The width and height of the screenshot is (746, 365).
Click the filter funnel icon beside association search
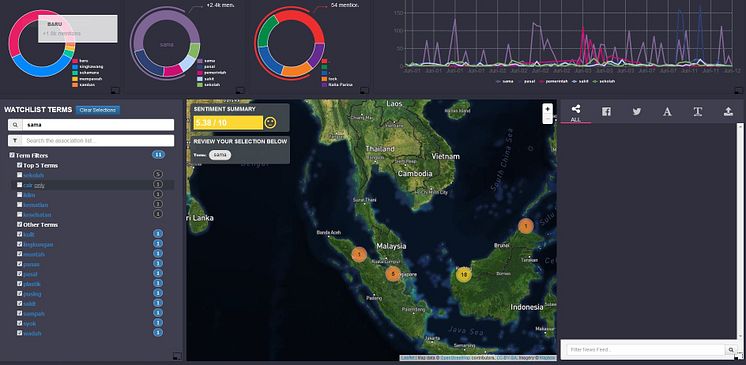(15, 141)
